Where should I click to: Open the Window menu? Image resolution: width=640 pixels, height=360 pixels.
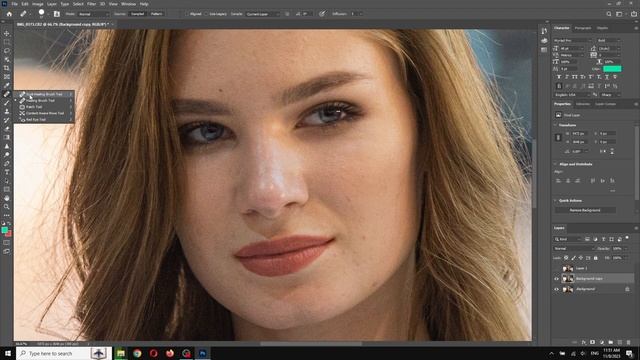128,4
